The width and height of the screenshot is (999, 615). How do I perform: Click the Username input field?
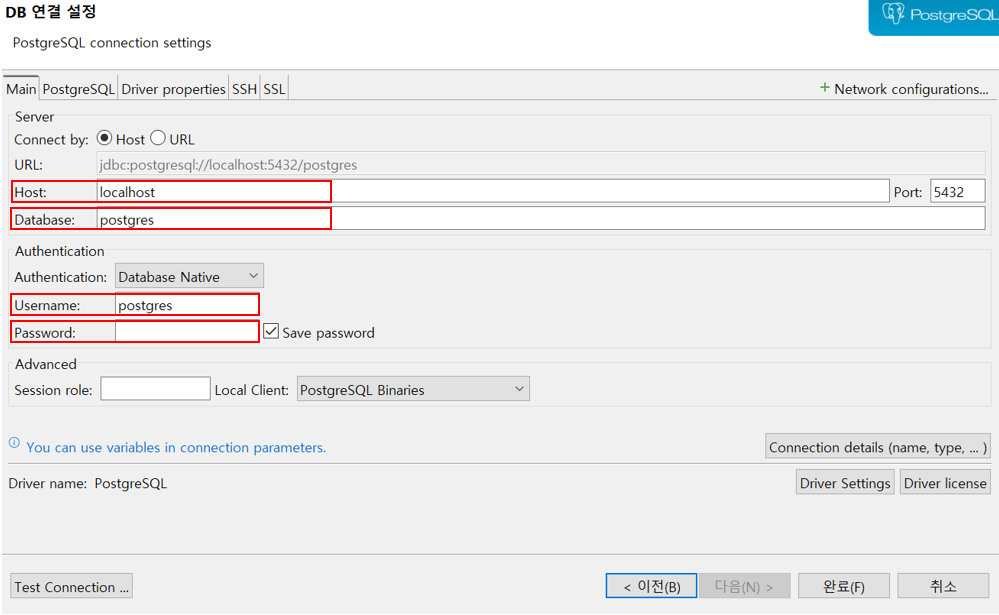[x=187, y=305]
